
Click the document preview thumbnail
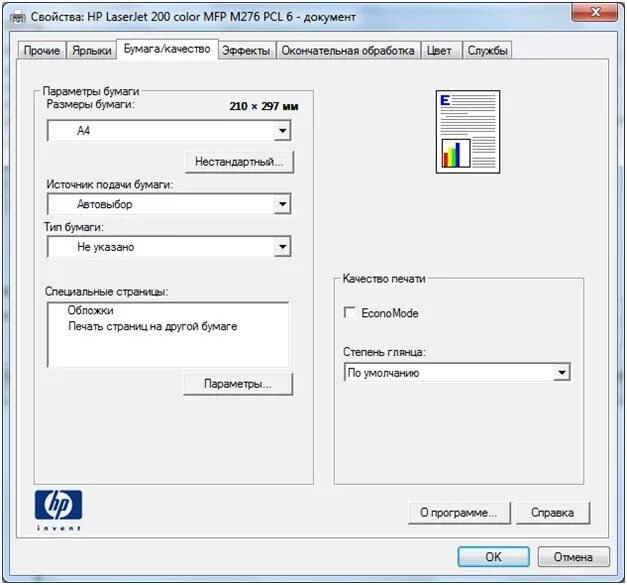(x=467, y=132)
